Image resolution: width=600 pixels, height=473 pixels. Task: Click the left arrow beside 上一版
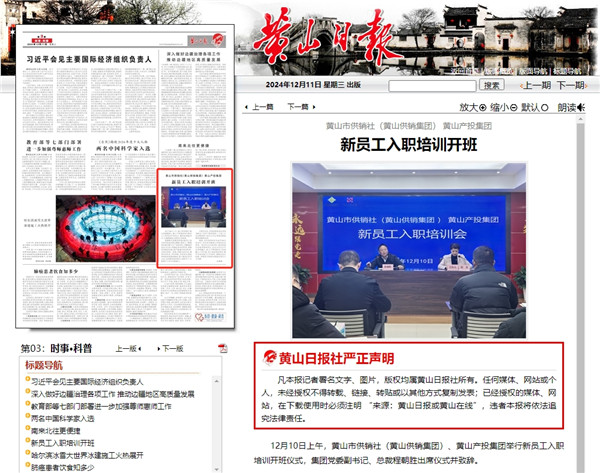[x=139, y=349]
